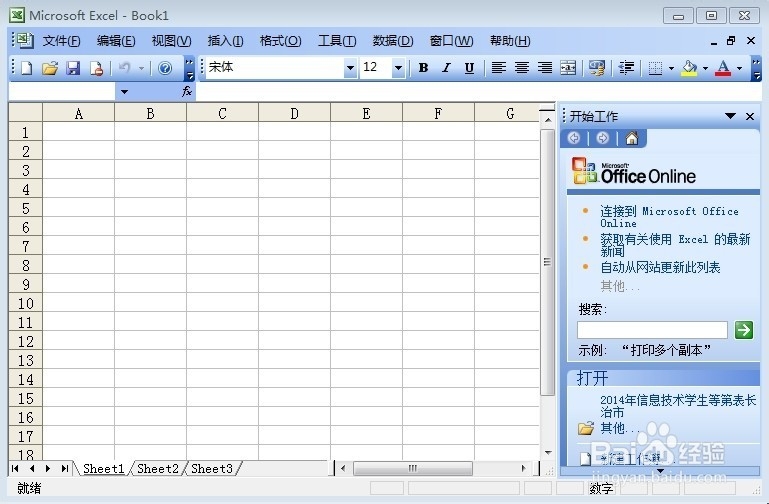Screen dimensions: 769x504
Task: Expand formatting toolbar options chevron
Action: pyautogui.click(x=756, y=69)
